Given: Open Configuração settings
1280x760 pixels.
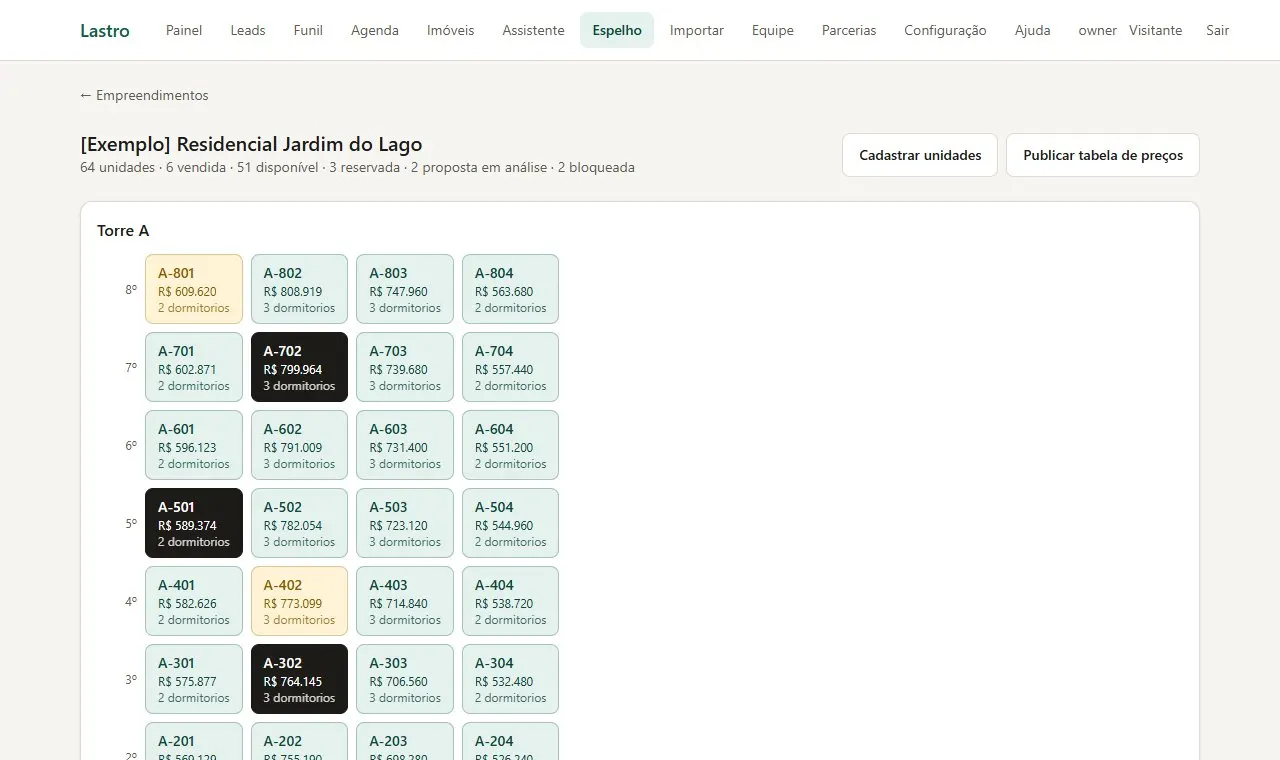Looking at the screenshot, I should (945, 30).
